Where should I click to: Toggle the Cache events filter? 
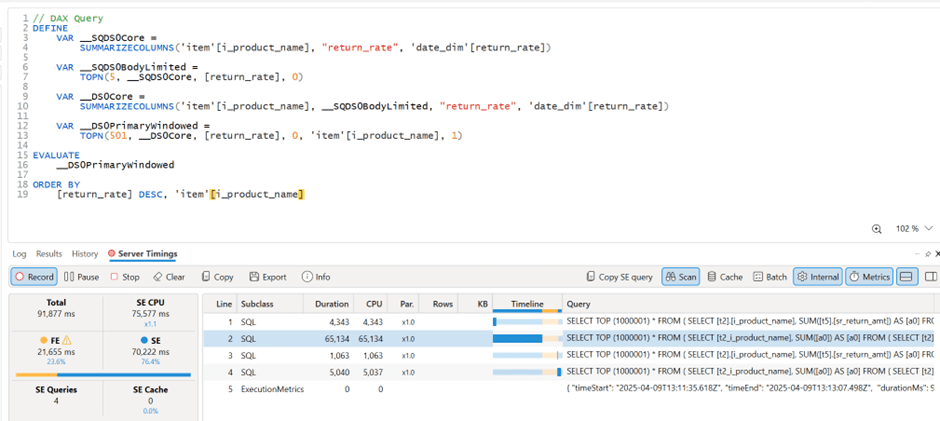[725, 277]
